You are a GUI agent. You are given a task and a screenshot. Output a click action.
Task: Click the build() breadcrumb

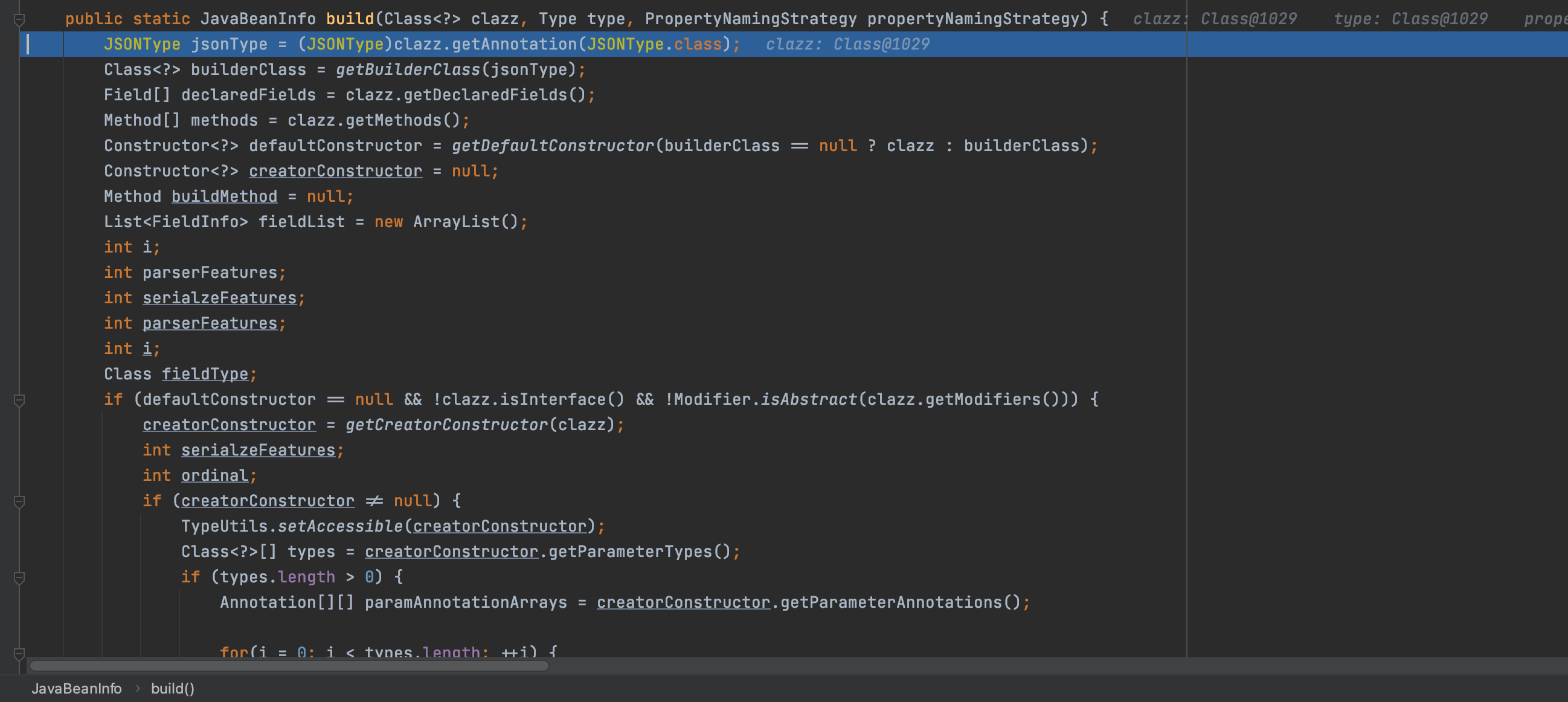tap(172, 688)
